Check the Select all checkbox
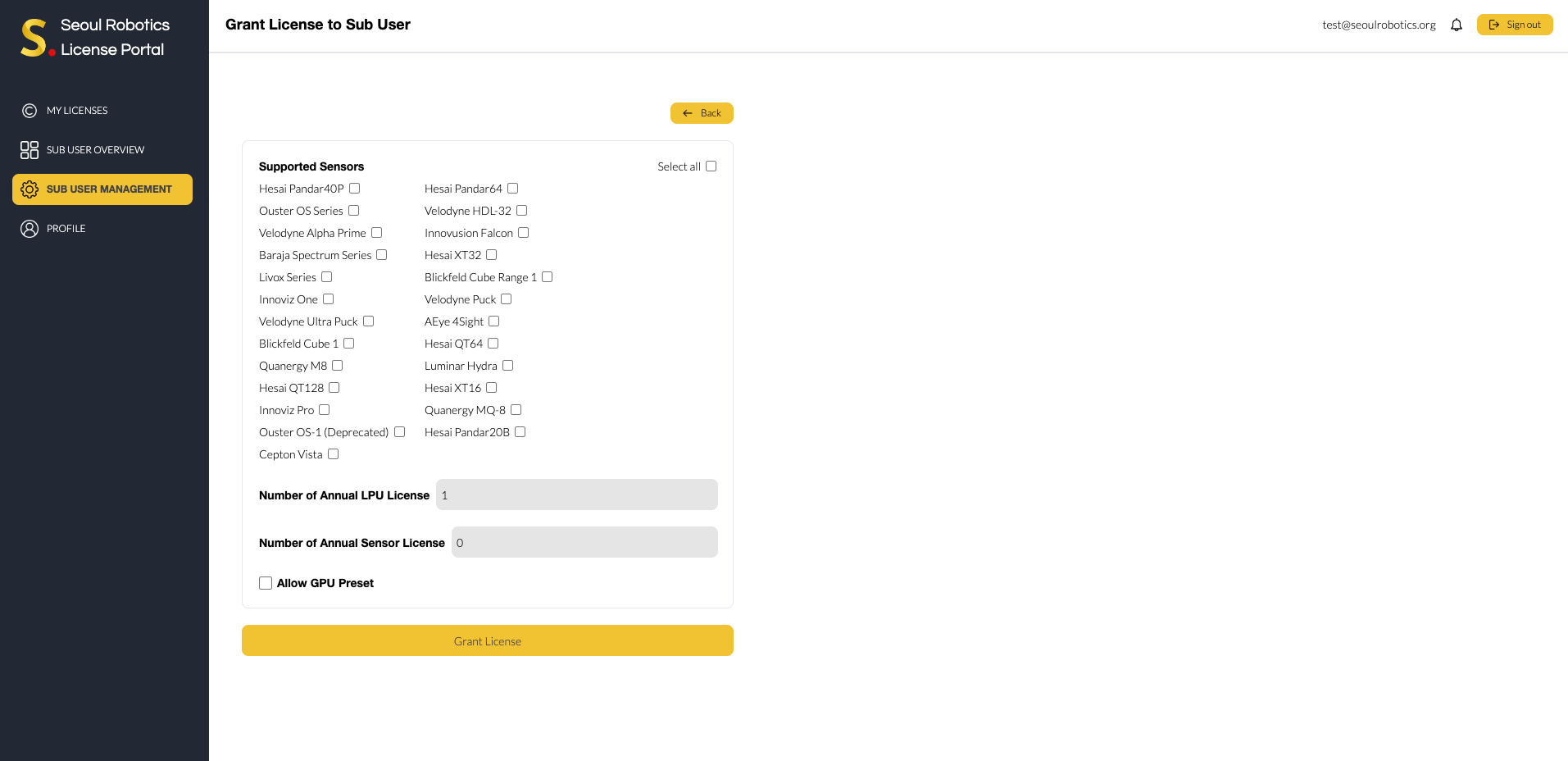The height and width of the screenshot is (761, 1568). click(711, 166)
